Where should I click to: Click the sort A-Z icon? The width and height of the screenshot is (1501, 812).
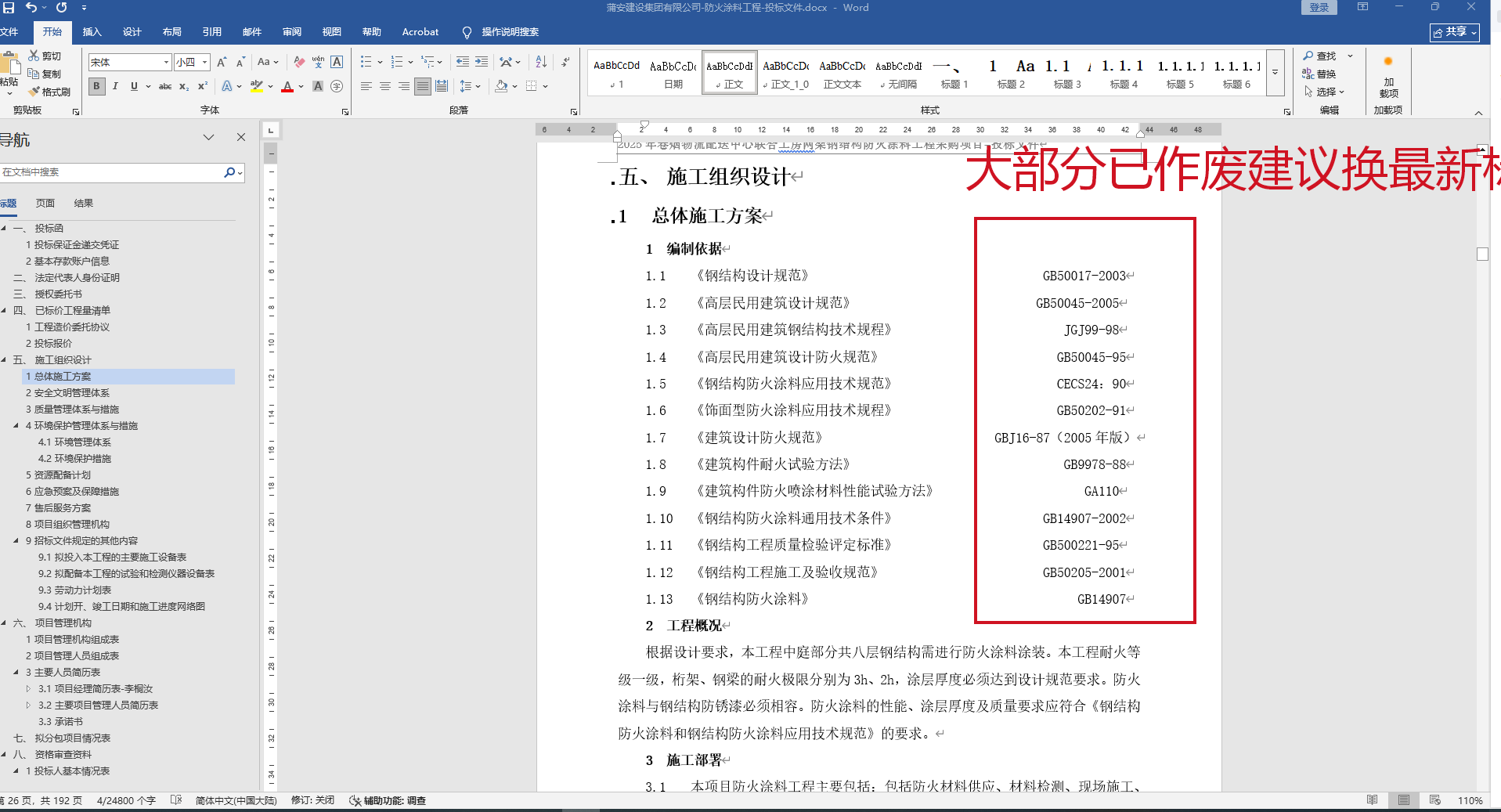(541, 62)
